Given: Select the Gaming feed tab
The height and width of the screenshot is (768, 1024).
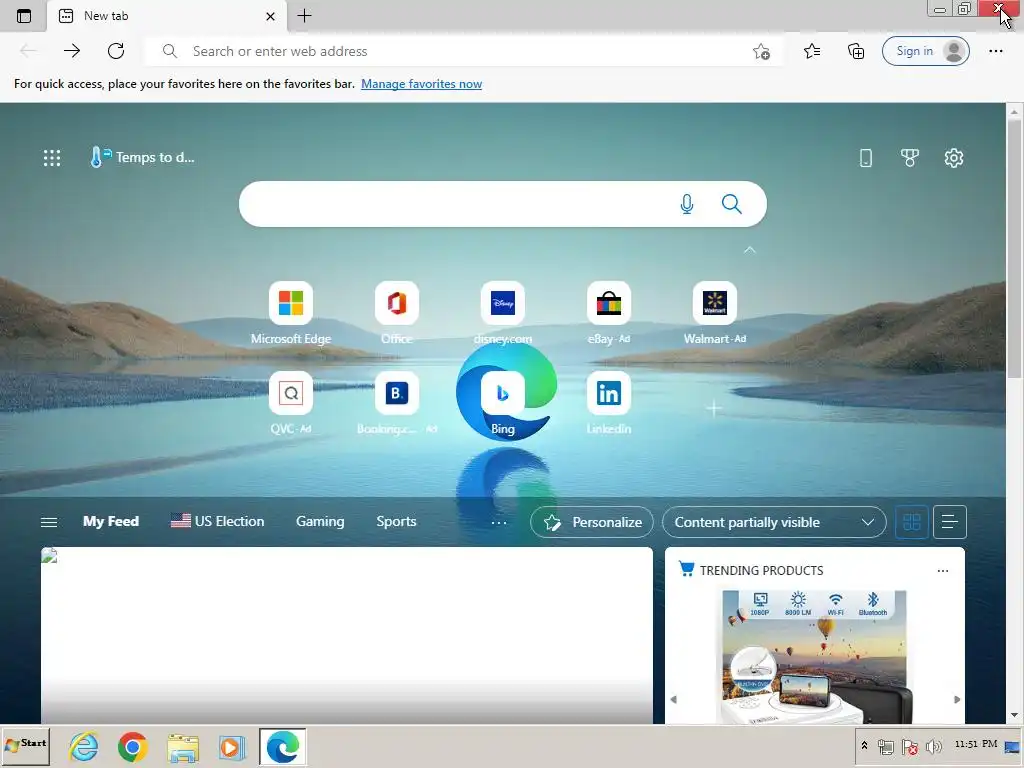Looking at the screenshot, I should 320,521.
